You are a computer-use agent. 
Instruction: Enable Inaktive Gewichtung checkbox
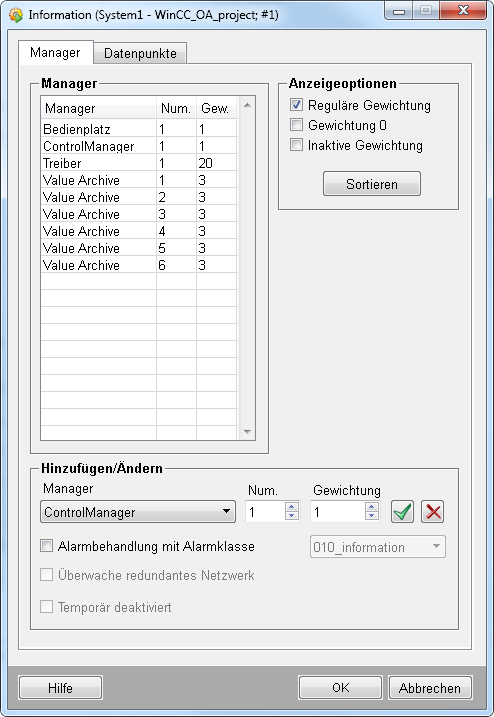pyautogui.click(x=296, y=145)
